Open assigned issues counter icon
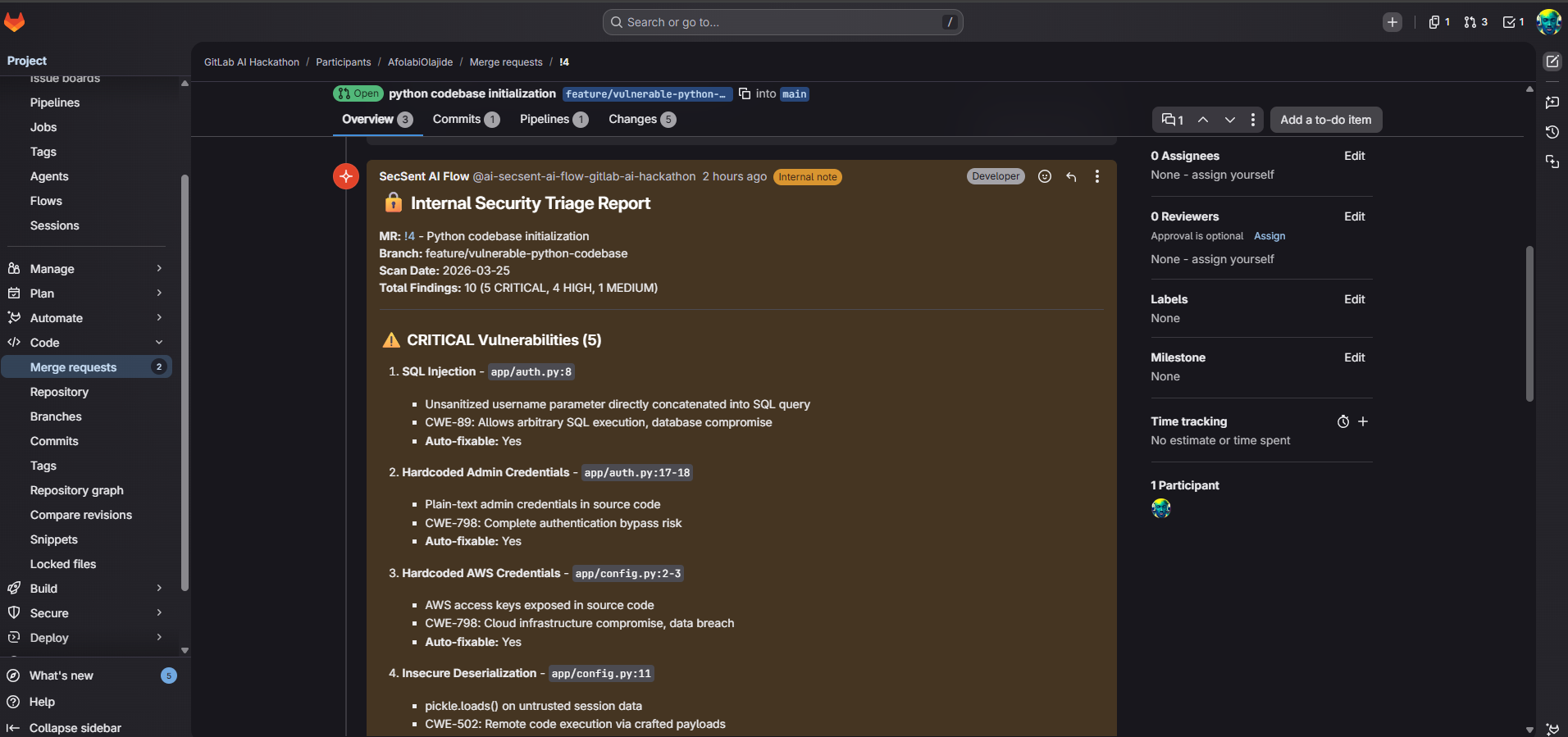The height and width of the screenshot is (737, 1568). (x=1439, y=22)
